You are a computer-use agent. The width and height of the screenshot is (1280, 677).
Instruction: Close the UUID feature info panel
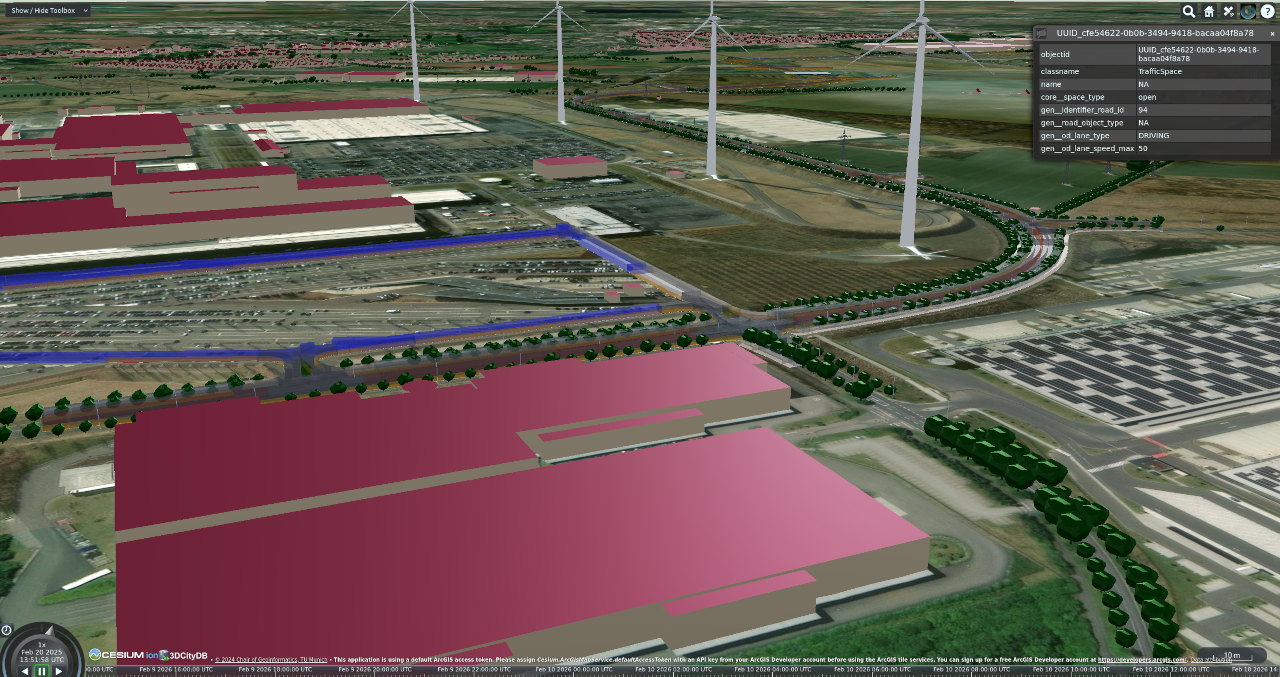[x=1272, y=34]
